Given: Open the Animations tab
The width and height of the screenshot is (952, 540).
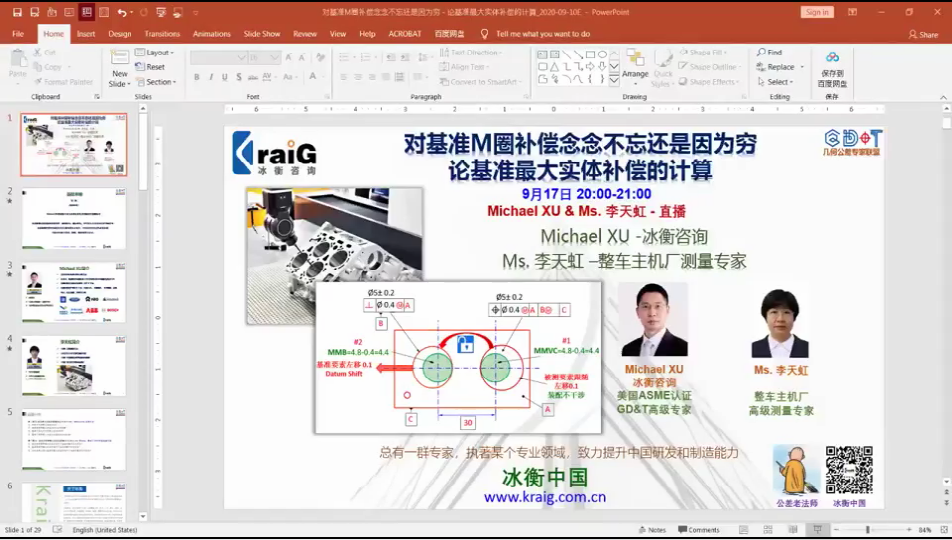Looking at the screenshot, I should tap(211, 34).
